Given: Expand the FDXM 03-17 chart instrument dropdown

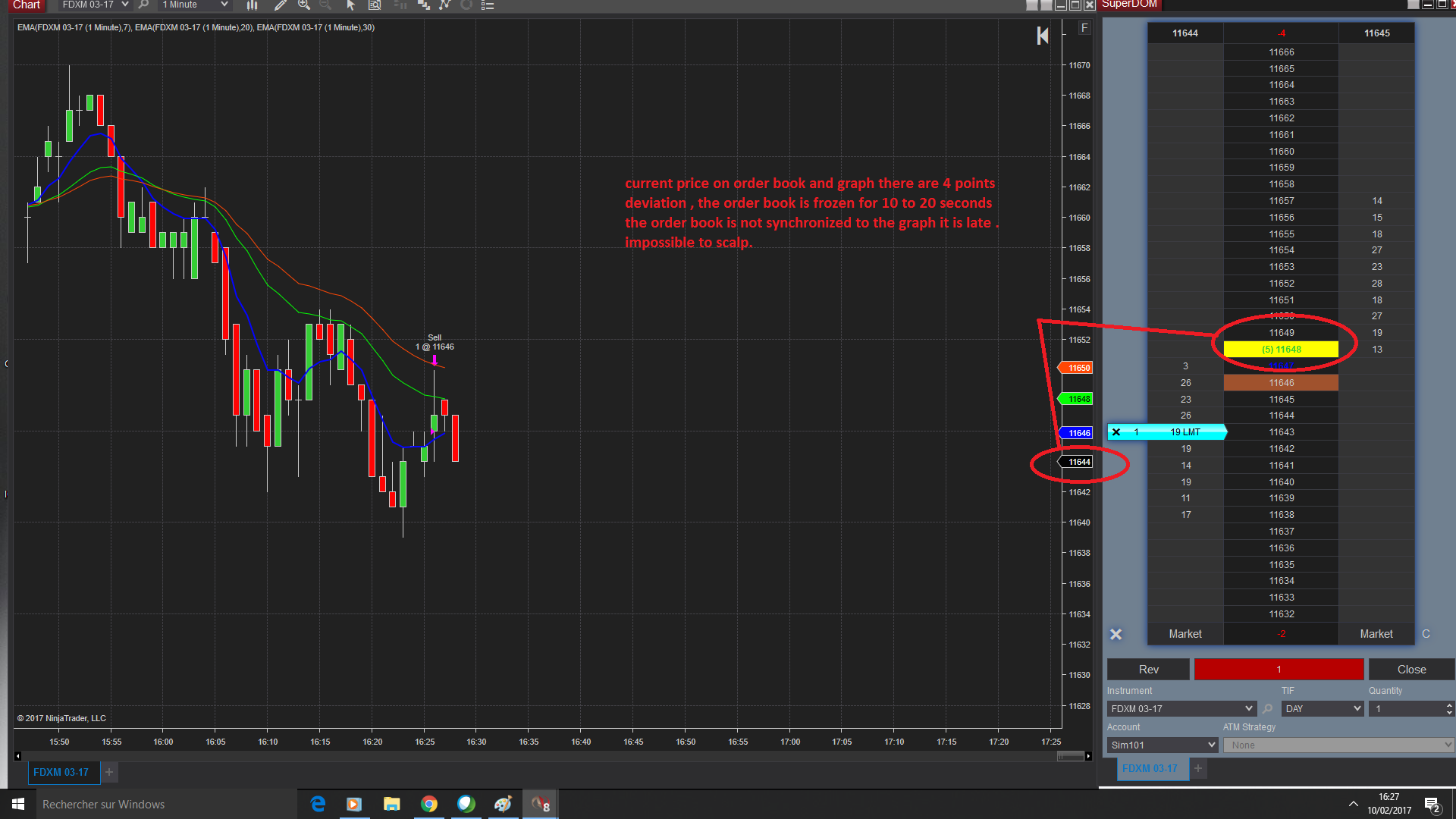Looking at the screenshot, I should [x=125, y=5].
